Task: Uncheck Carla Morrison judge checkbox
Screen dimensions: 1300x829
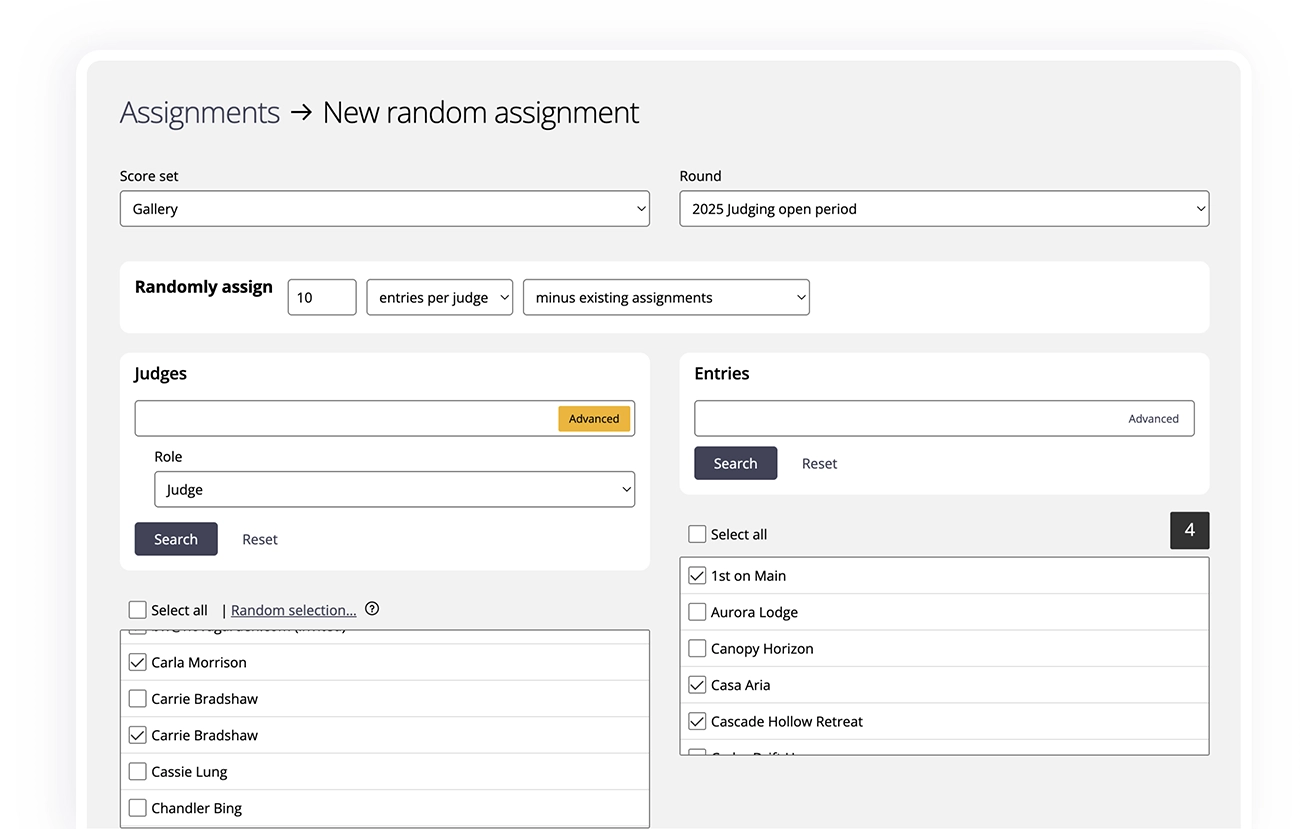Action: pos(138,662)
